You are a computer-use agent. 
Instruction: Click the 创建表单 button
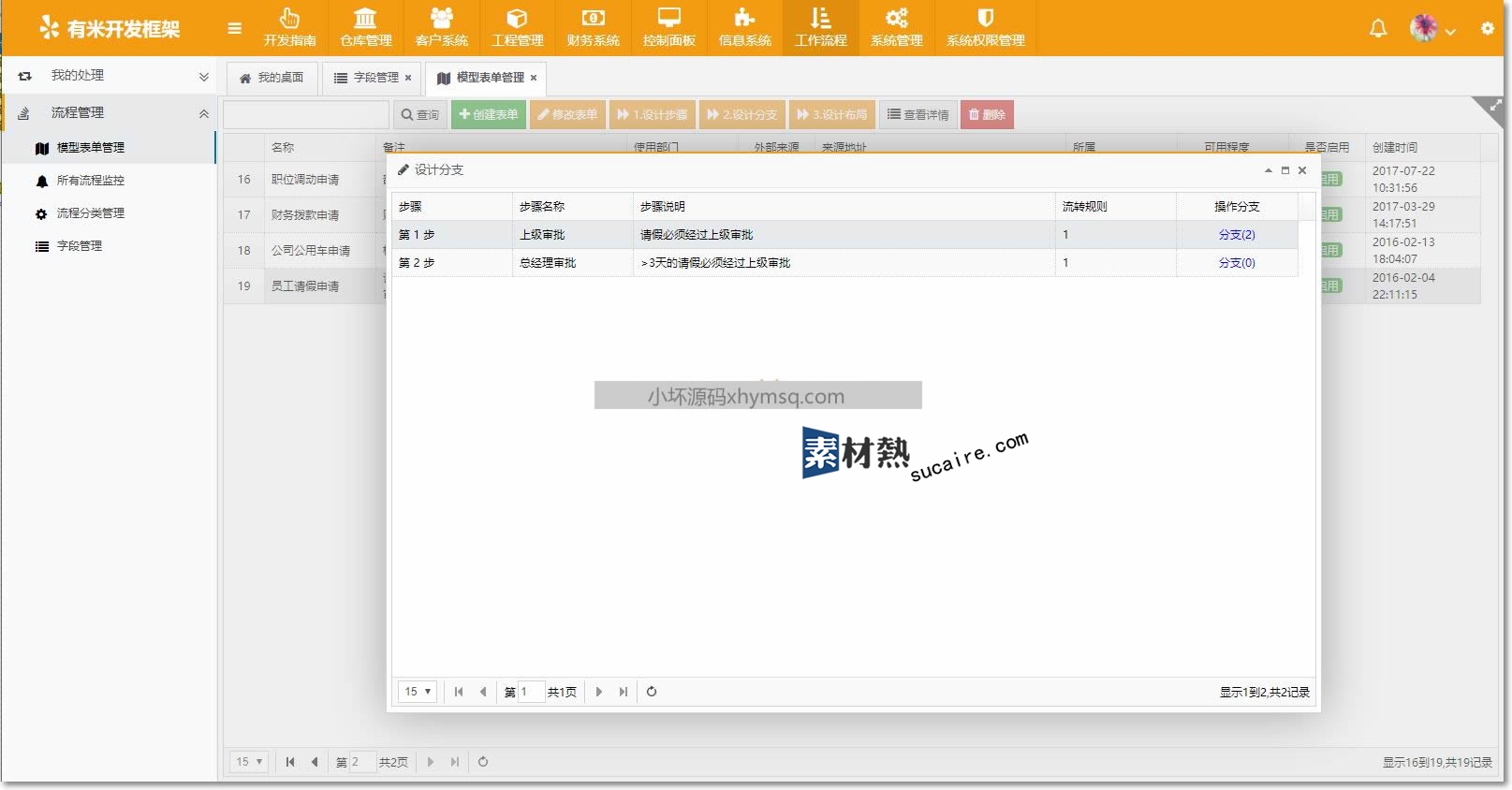[x=488, y=114]
